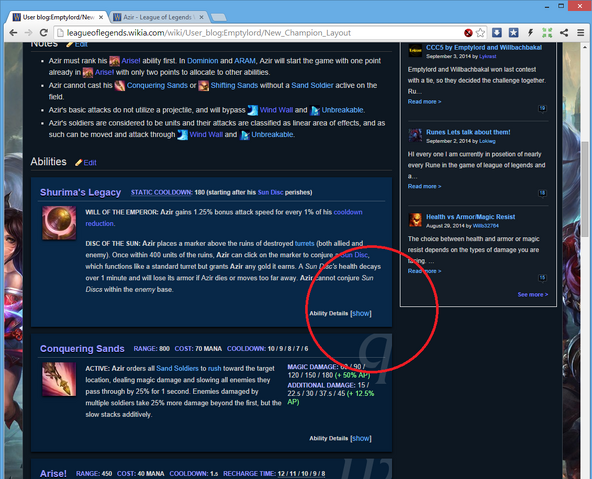Click the red blocked-content icon in address bar
Image resolution: width=592 pixels, height=479 pixels.
pos(468,33)
